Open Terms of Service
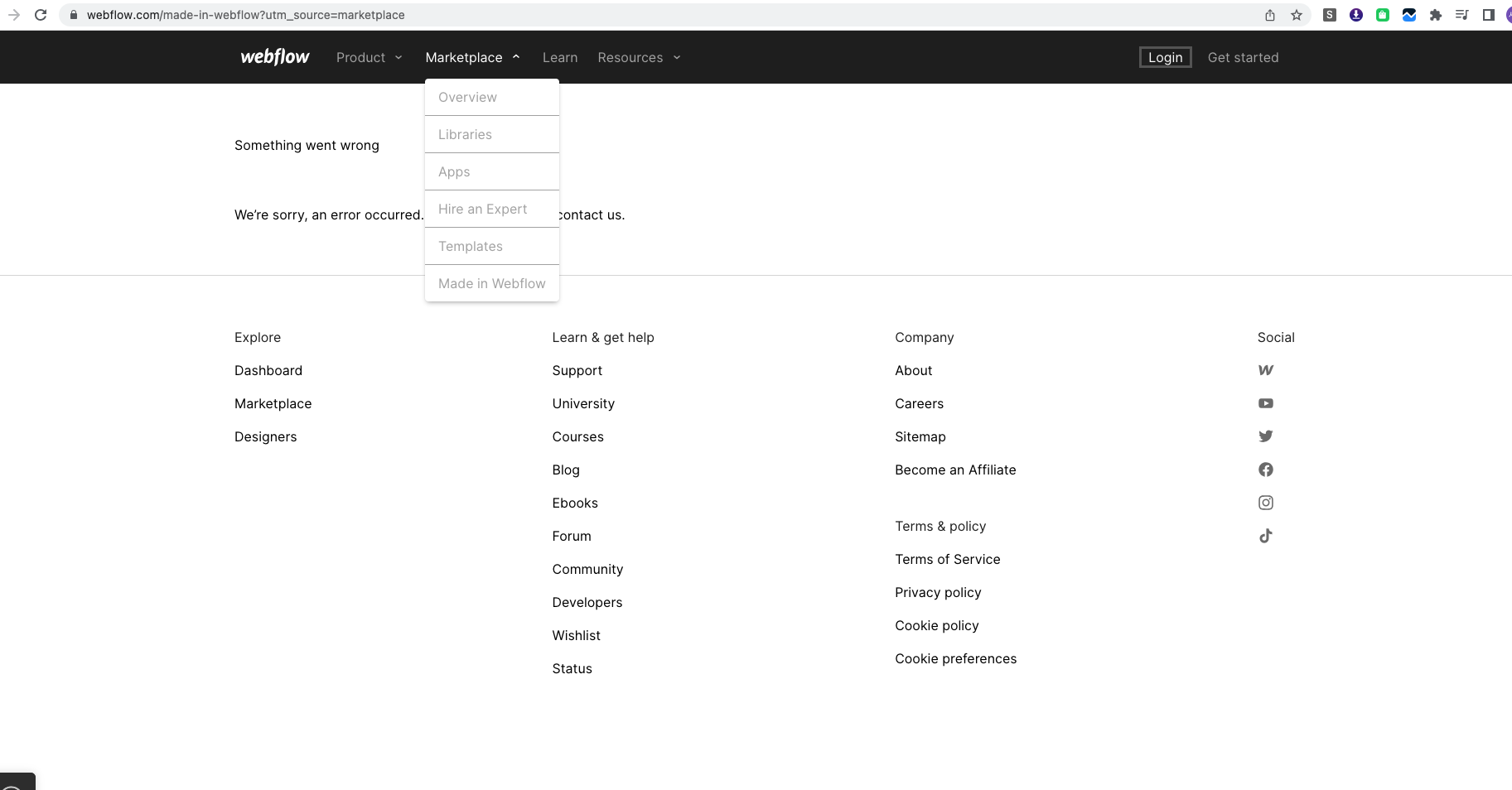 [x=948, y=559]
